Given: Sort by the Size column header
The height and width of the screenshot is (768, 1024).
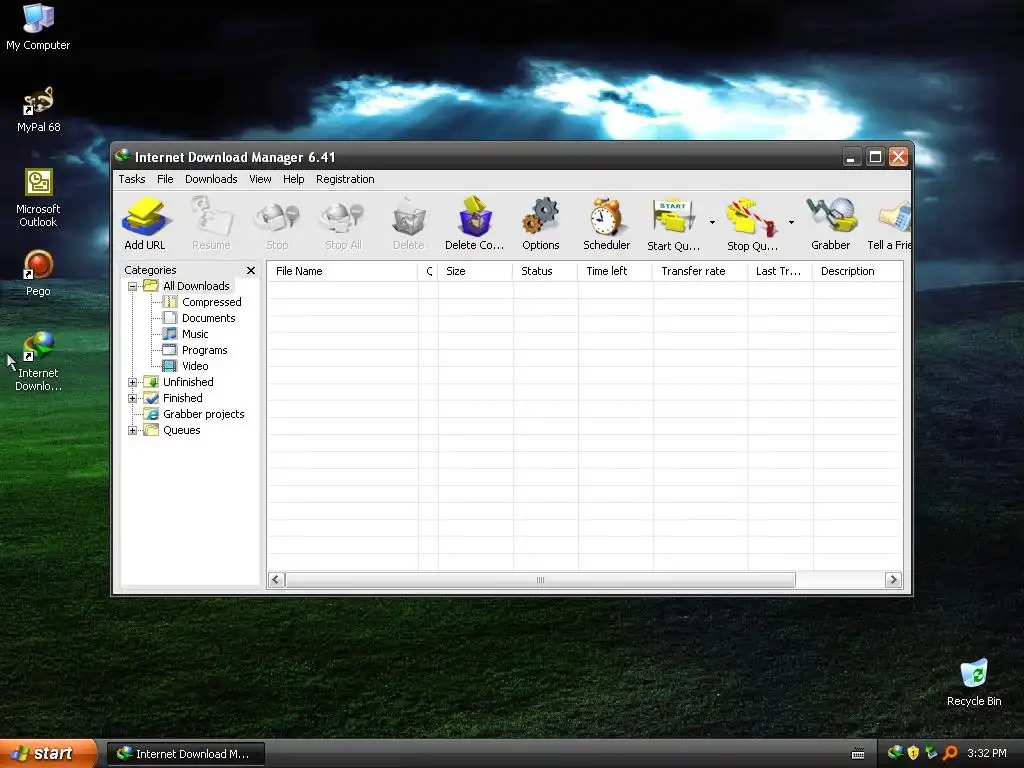Looking at the screenshot, I should [475, 271].
